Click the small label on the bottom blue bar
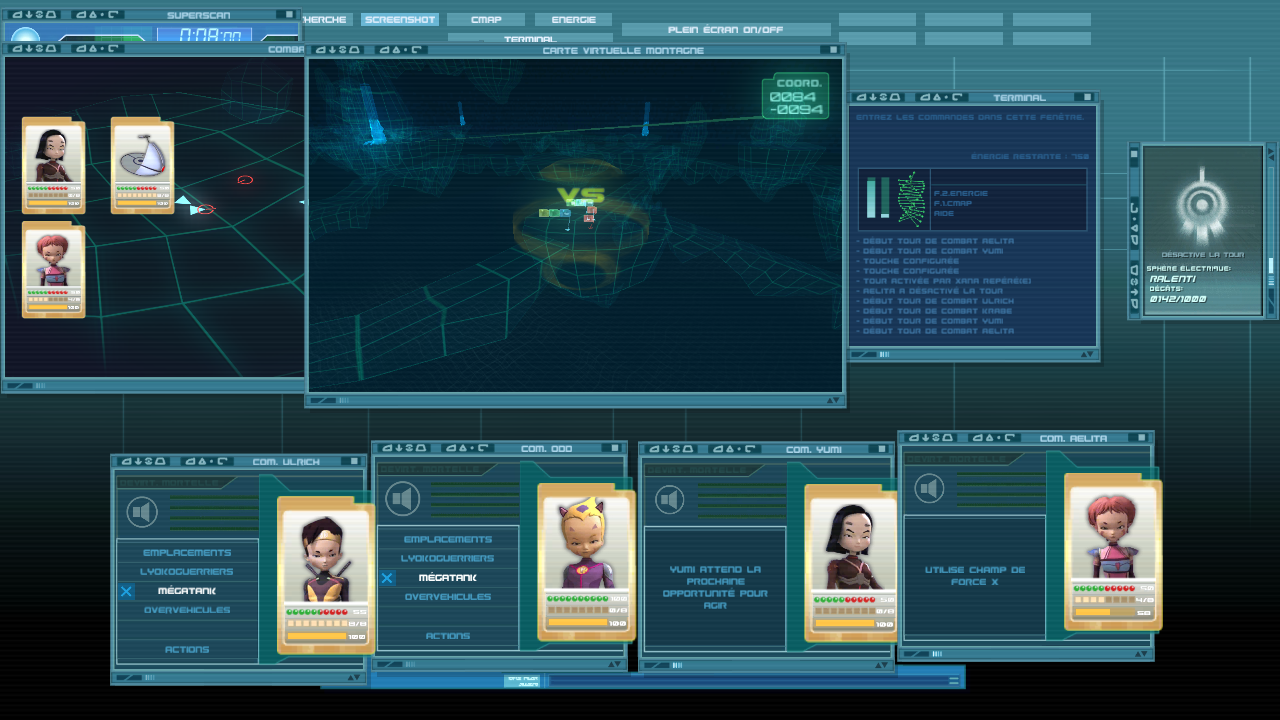 523,681
